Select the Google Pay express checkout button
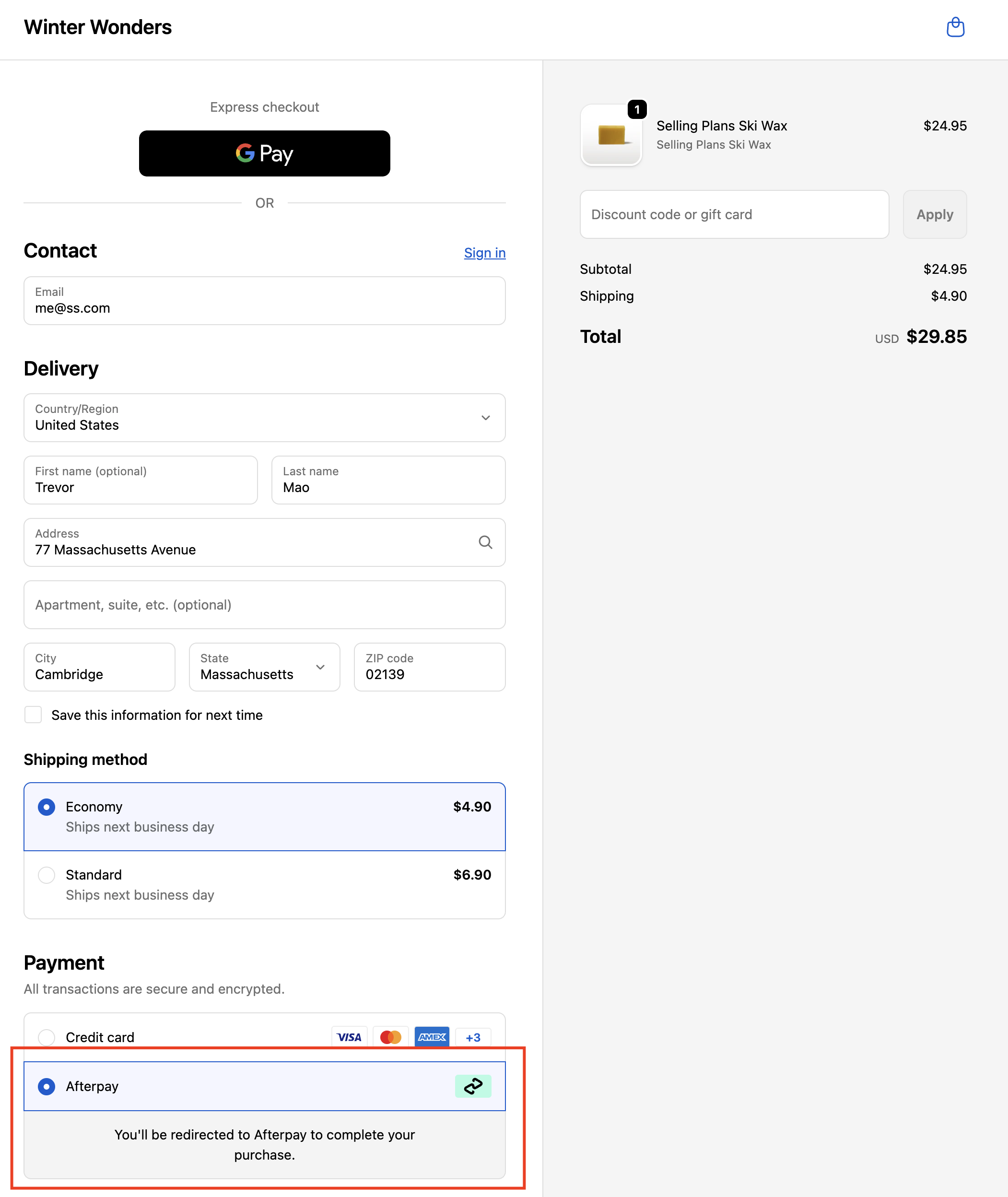The width and height of the screenshot is (1008, 1197). 264,153
